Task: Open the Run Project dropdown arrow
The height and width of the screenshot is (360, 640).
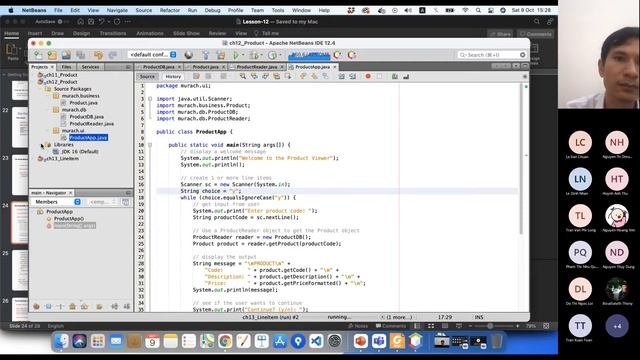Action: [243, 55]
